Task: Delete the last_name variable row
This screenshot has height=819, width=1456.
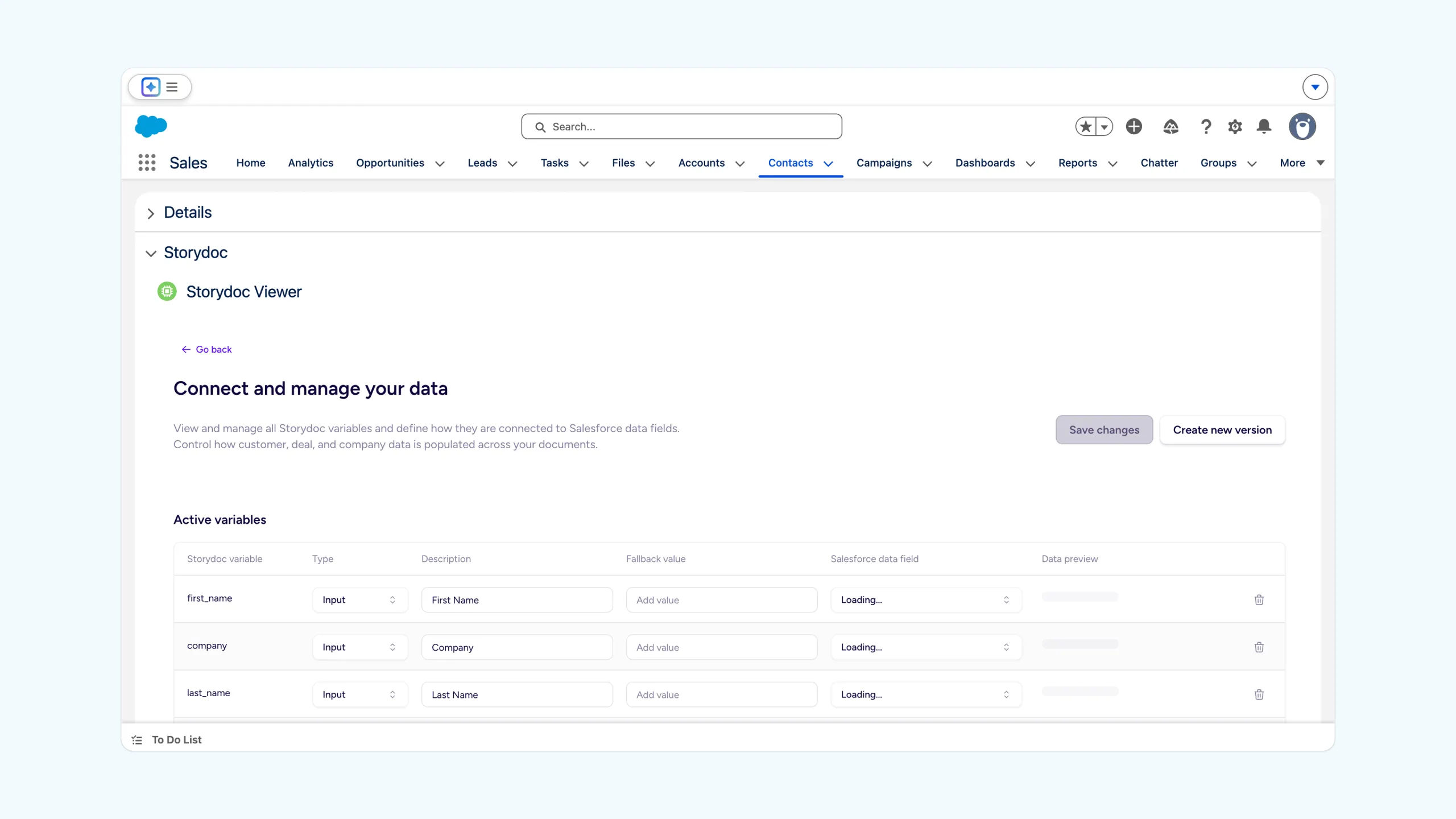Action: coord(1259,694)
